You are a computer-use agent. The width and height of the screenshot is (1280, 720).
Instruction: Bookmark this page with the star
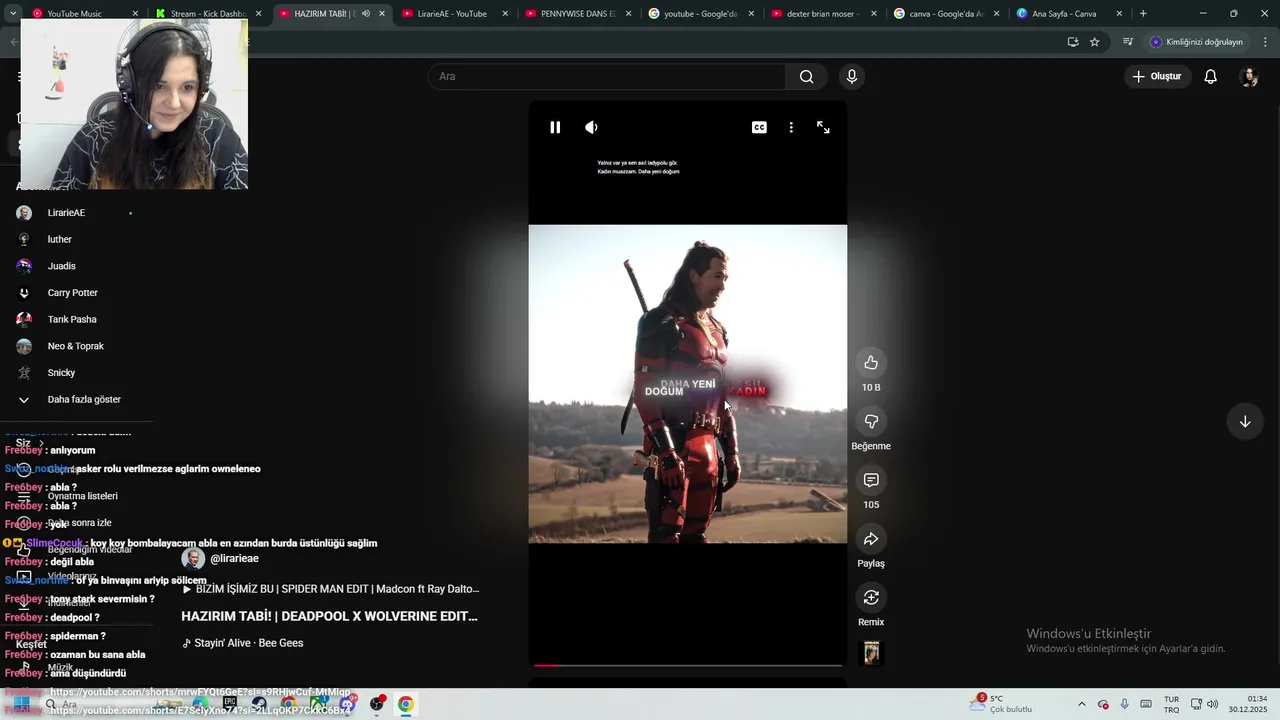[x=1095, y=42]
